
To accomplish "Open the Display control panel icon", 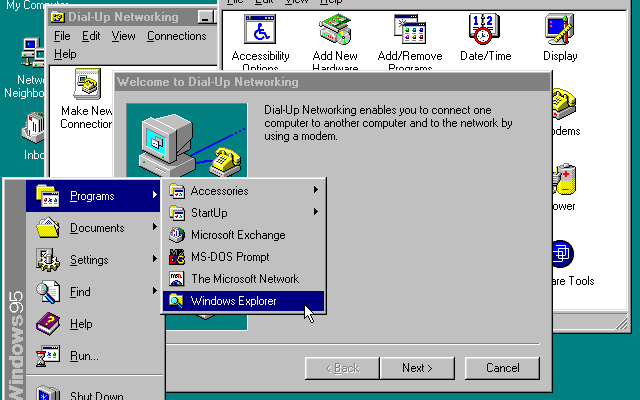I will tap(560, 32).
